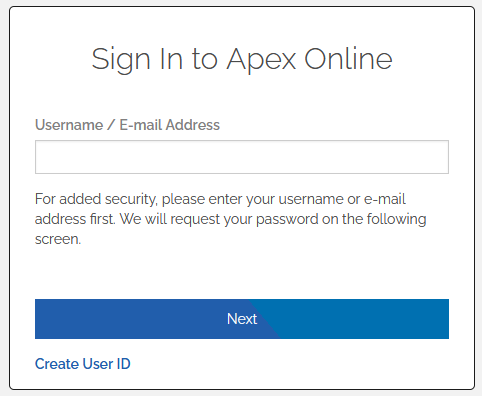Open the Create User ID link

pos(83,364)
